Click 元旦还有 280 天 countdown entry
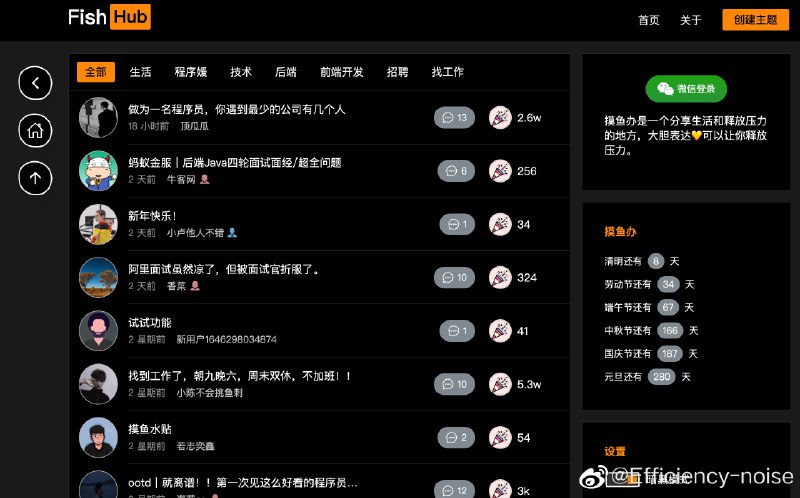The image size is (800, 498). coord(647,377)
